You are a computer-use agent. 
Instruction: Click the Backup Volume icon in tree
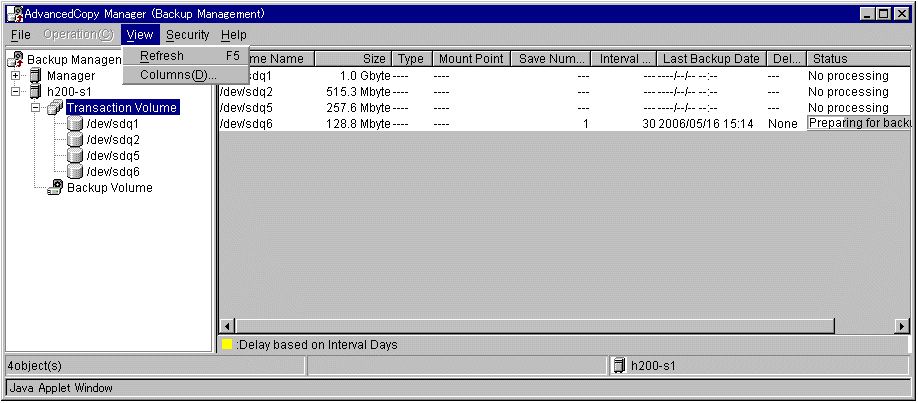(x=56, y=187)
